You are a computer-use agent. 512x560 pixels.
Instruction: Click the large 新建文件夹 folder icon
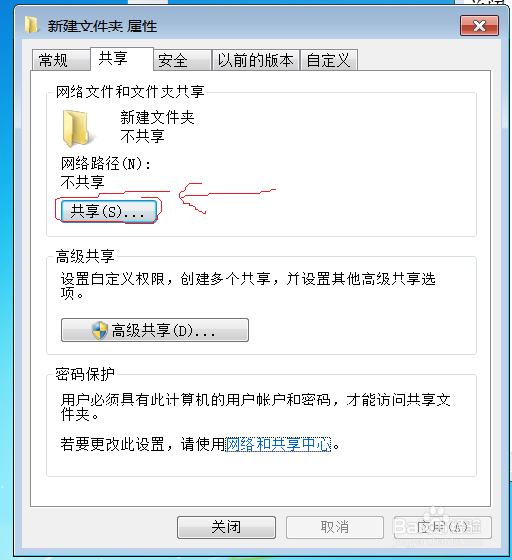coord(76,129)
